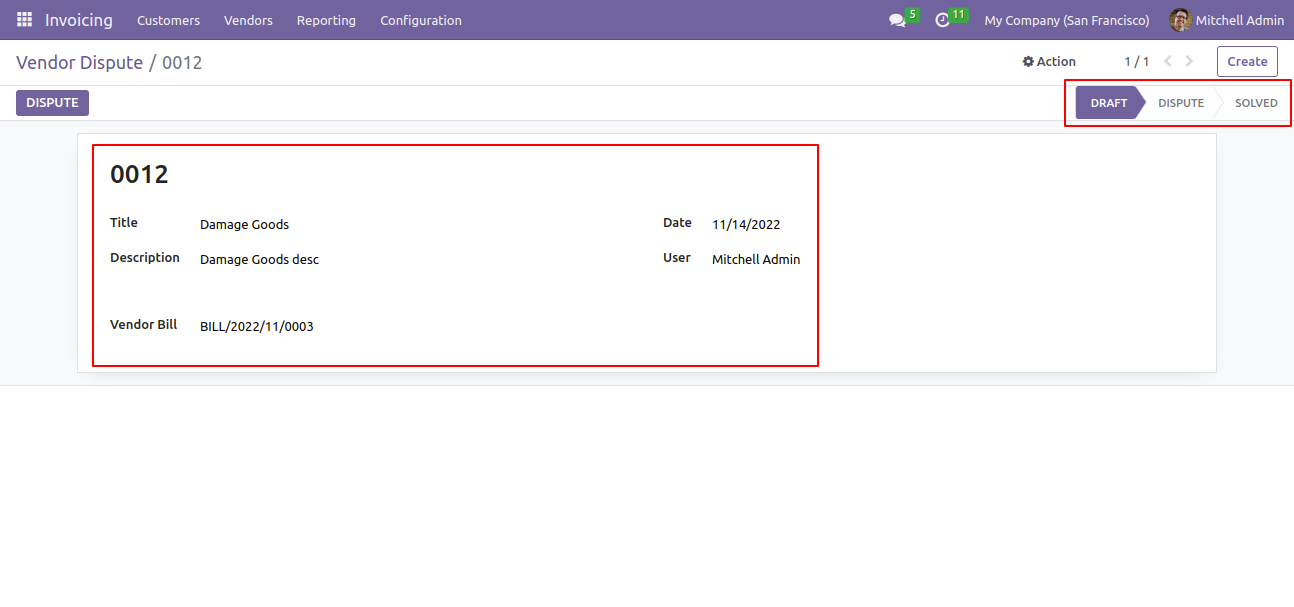Screen dimensions: 1294x607
Task: Open the Configuration menu
Action: pos(421,20)
